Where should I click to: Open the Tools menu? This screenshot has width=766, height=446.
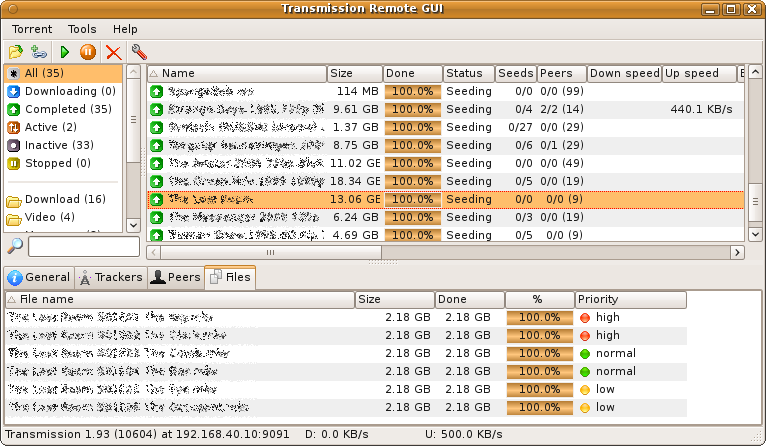(82, 29)
